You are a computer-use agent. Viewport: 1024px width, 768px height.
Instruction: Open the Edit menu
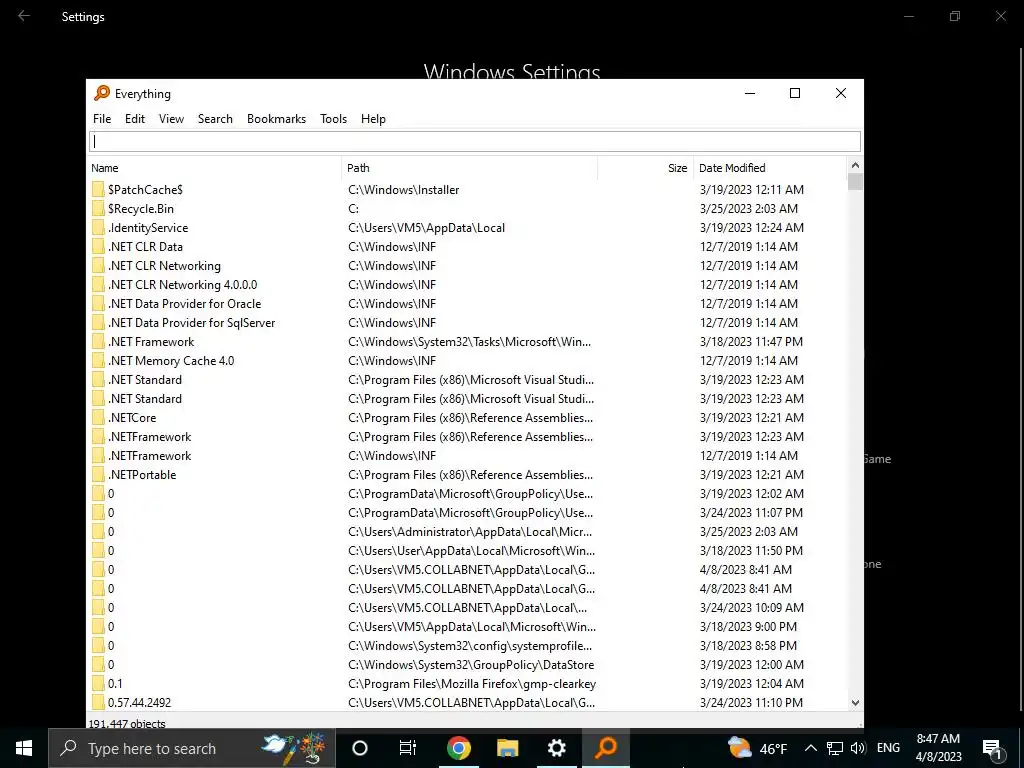[135, 119]
